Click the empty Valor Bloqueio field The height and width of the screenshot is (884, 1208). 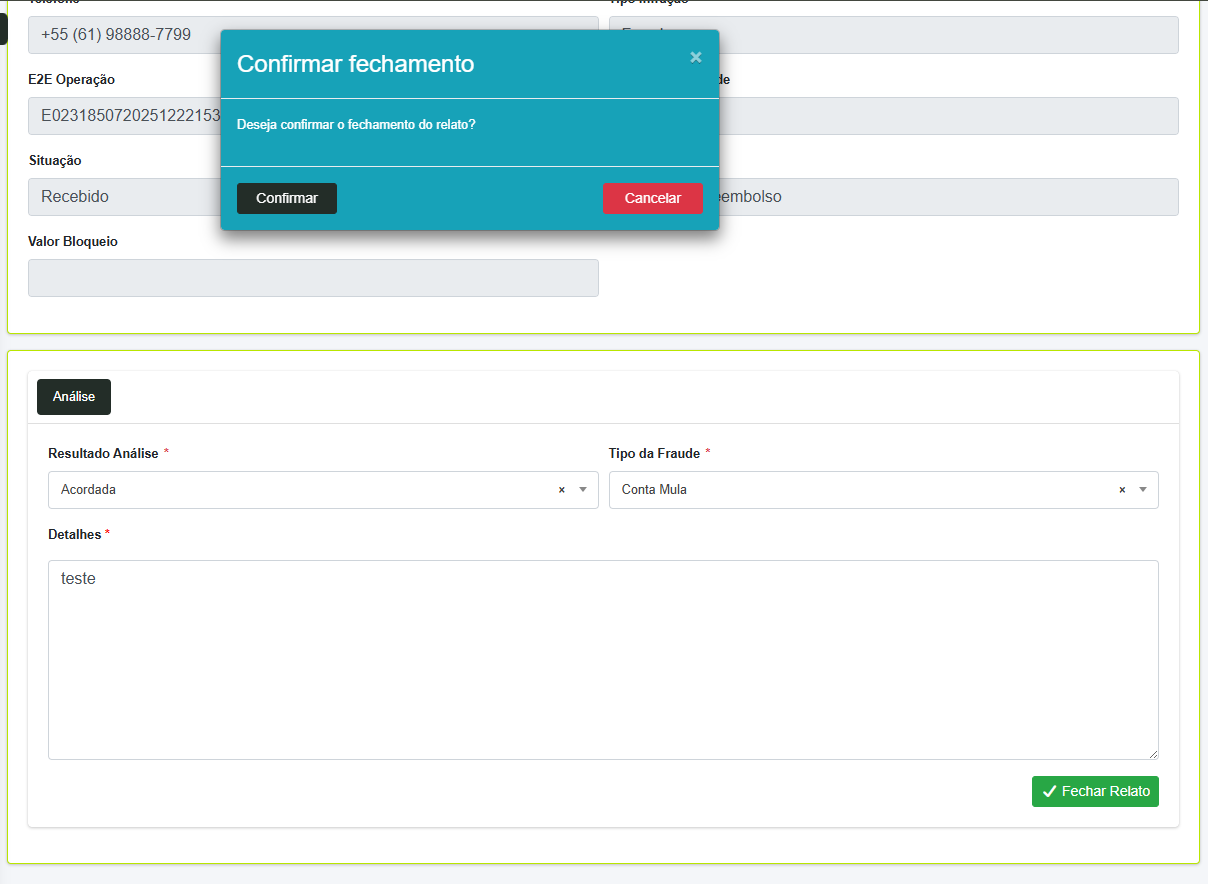click(x=313, y=278)
